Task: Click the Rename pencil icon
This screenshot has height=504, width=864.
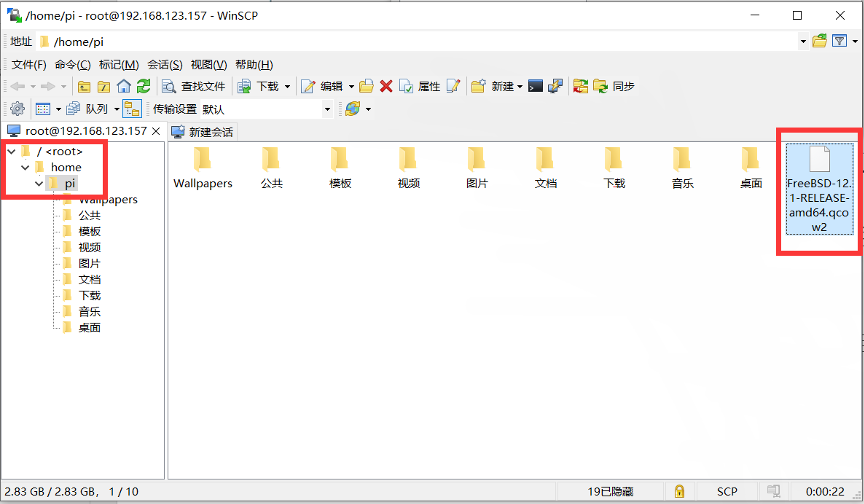Action: (453, 86)
